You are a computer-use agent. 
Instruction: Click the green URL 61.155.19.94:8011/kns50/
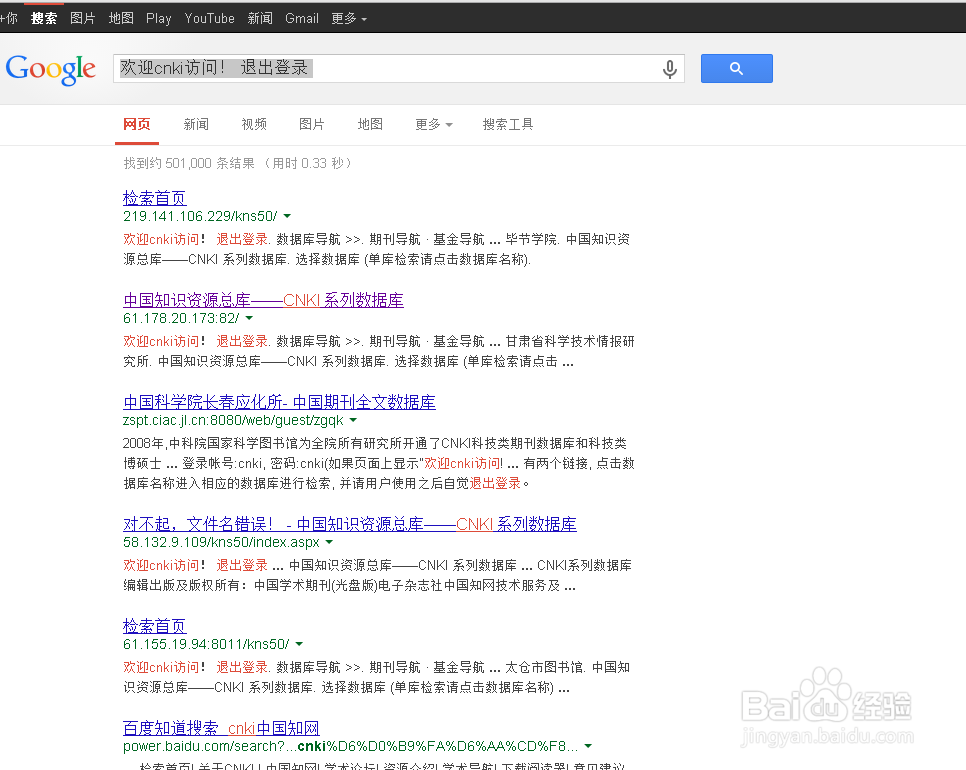tap(206, 644)
